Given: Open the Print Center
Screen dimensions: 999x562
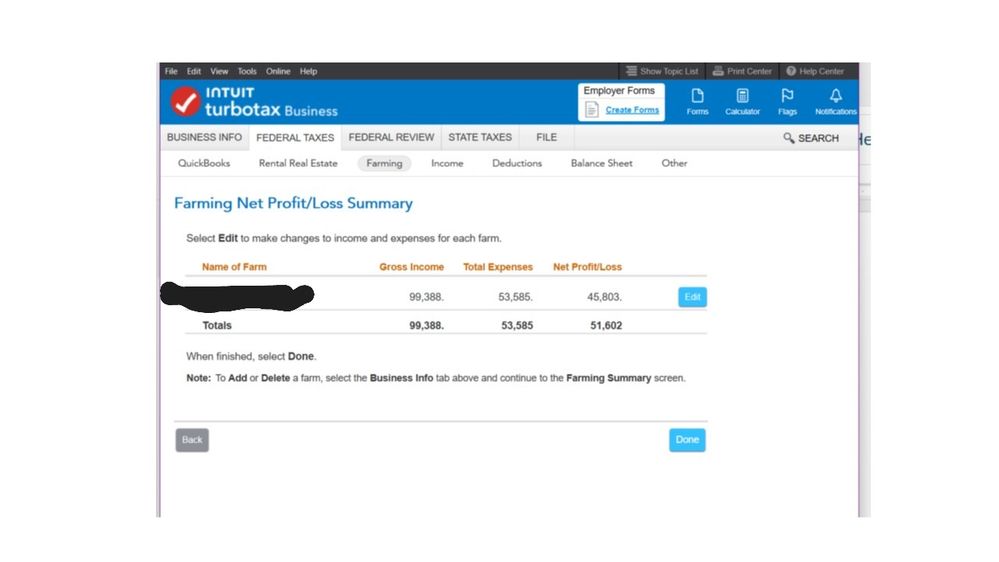Looking at the screenshot, I should (x=742, y=71).
